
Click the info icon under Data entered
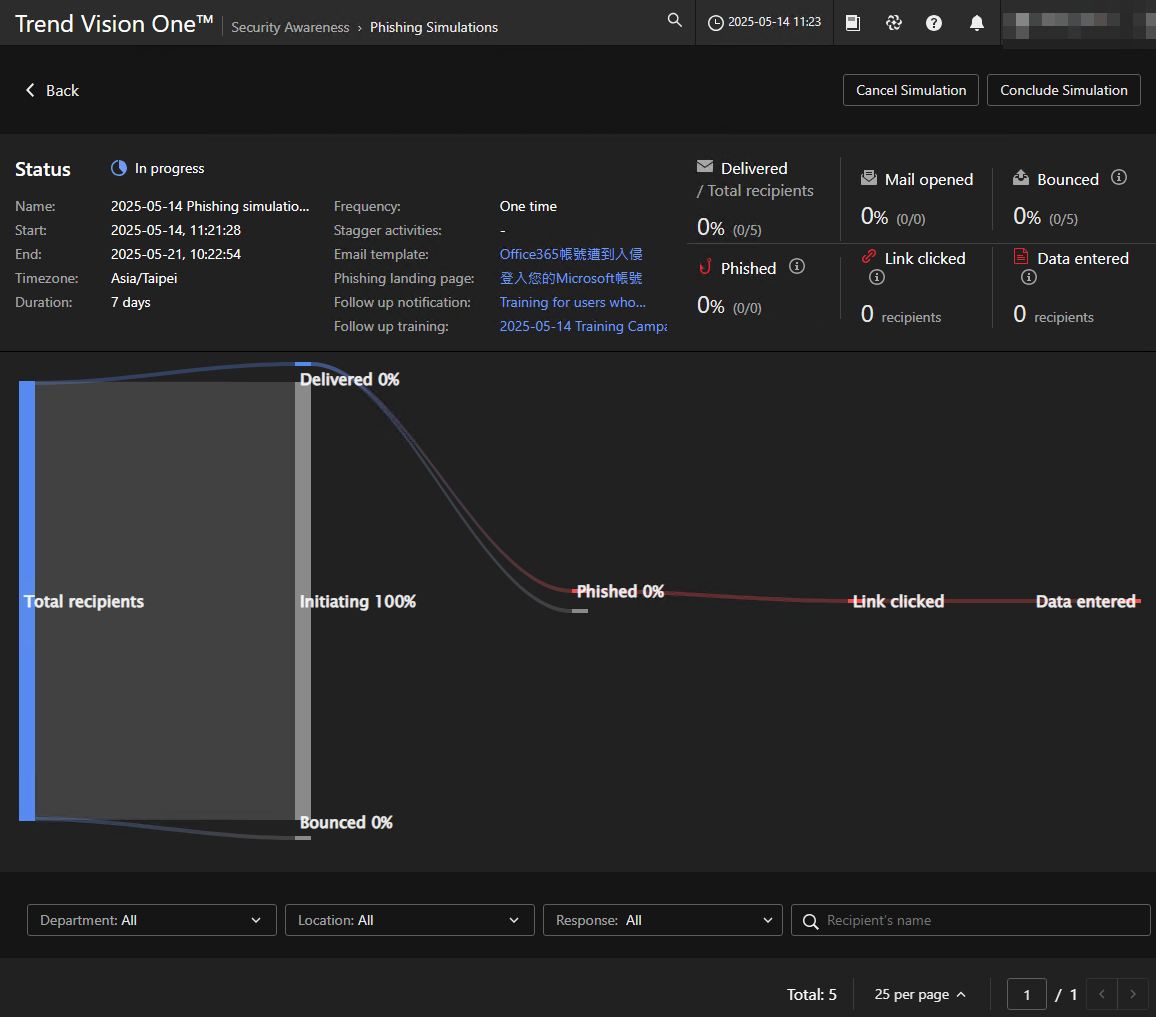[x=1029, y=278]
